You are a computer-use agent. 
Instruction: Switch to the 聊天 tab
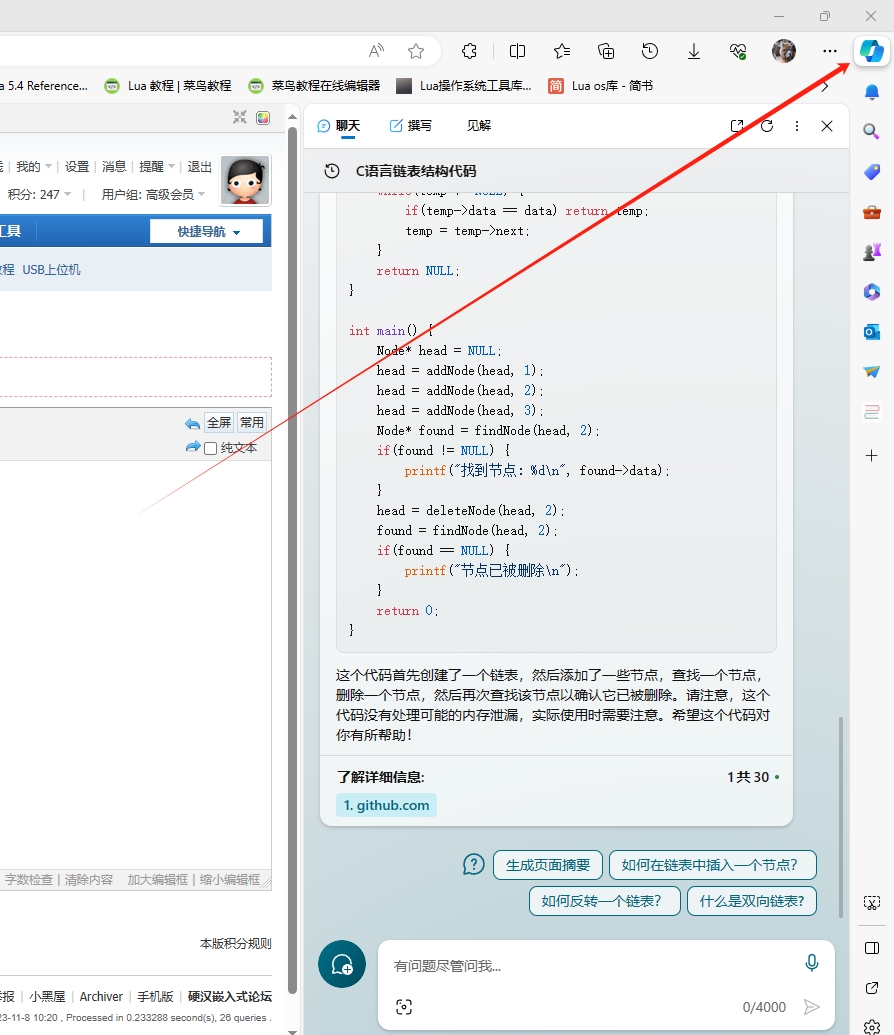point(339,125)
